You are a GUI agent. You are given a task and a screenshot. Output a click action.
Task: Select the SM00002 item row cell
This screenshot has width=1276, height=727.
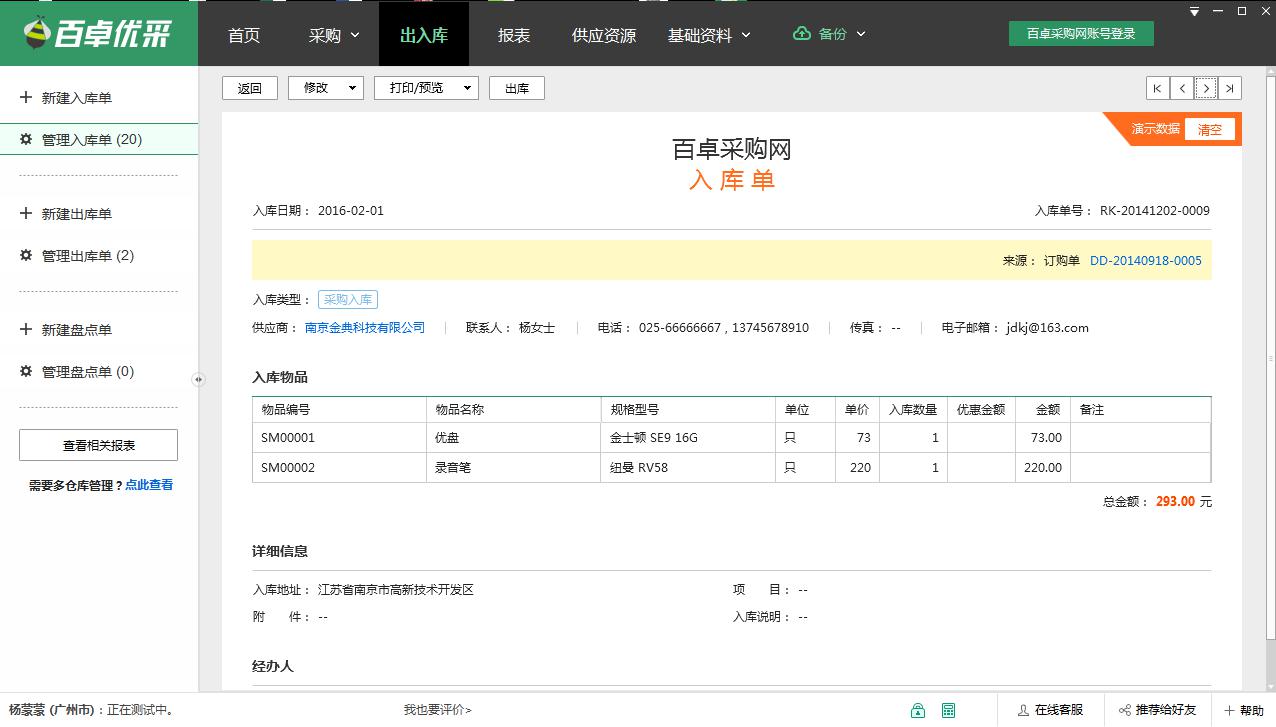340,468
